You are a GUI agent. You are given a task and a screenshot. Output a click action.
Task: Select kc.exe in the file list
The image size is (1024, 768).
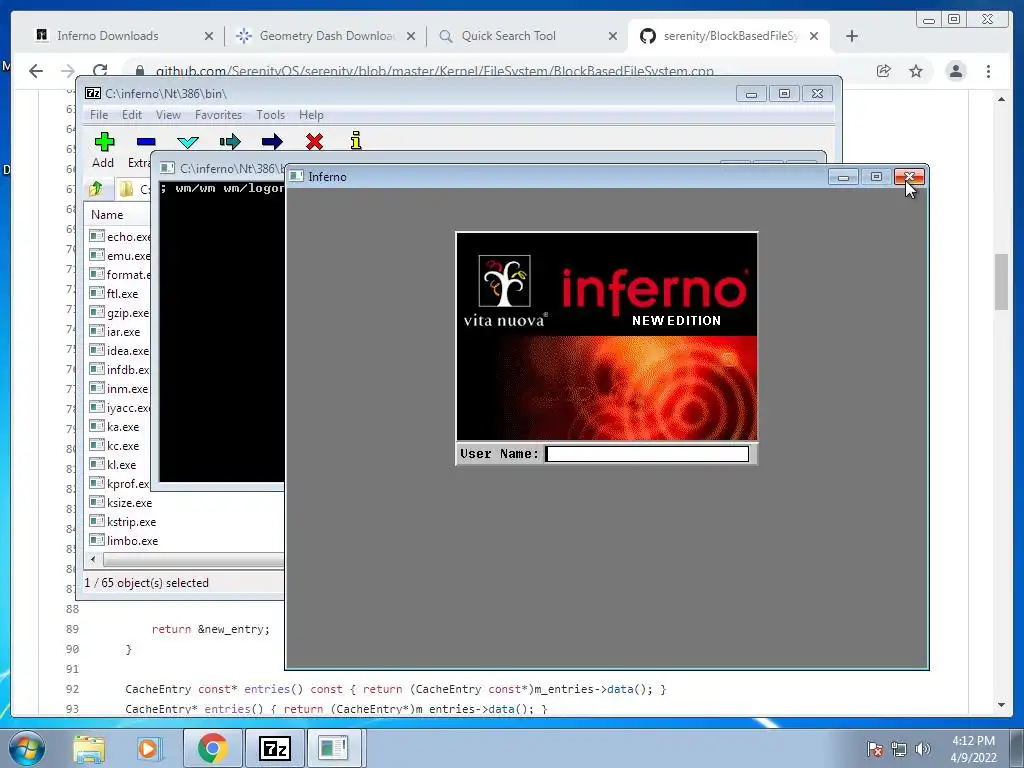(114, 445)
